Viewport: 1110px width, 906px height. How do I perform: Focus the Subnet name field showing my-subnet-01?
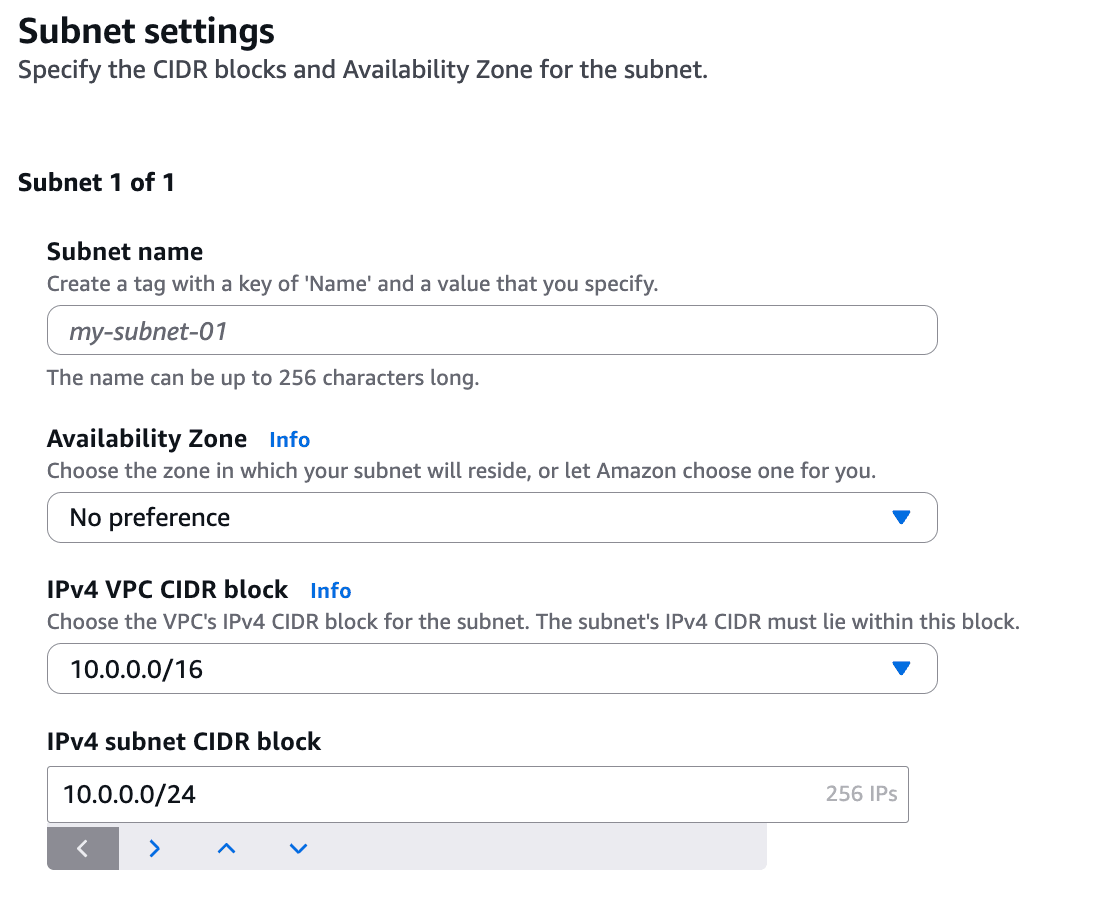coord(492,330)
